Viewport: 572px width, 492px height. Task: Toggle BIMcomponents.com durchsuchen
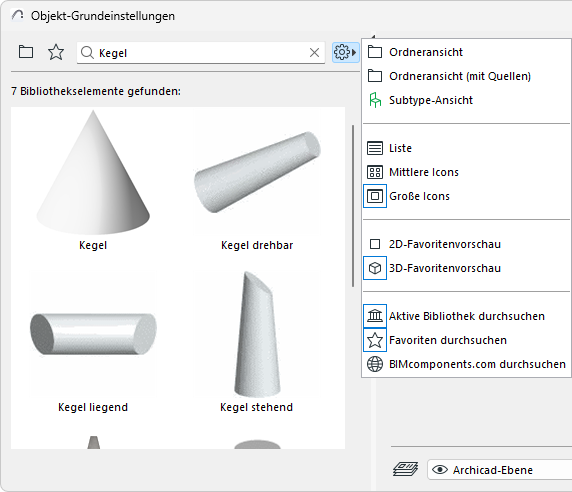(466, 364)
